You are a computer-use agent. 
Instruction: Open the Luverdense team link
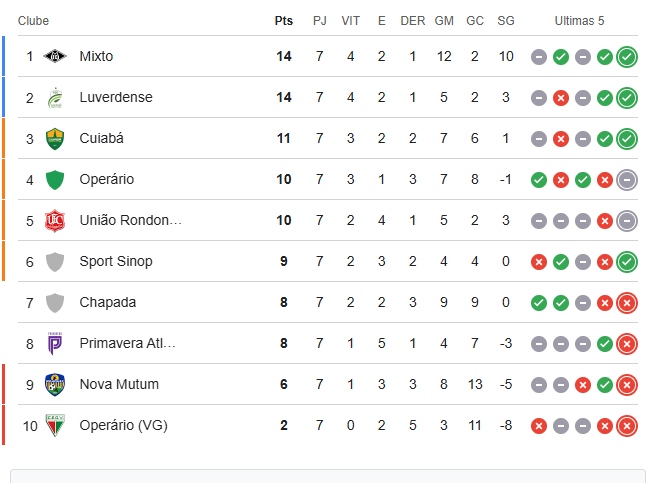click(x=116, y=97)
